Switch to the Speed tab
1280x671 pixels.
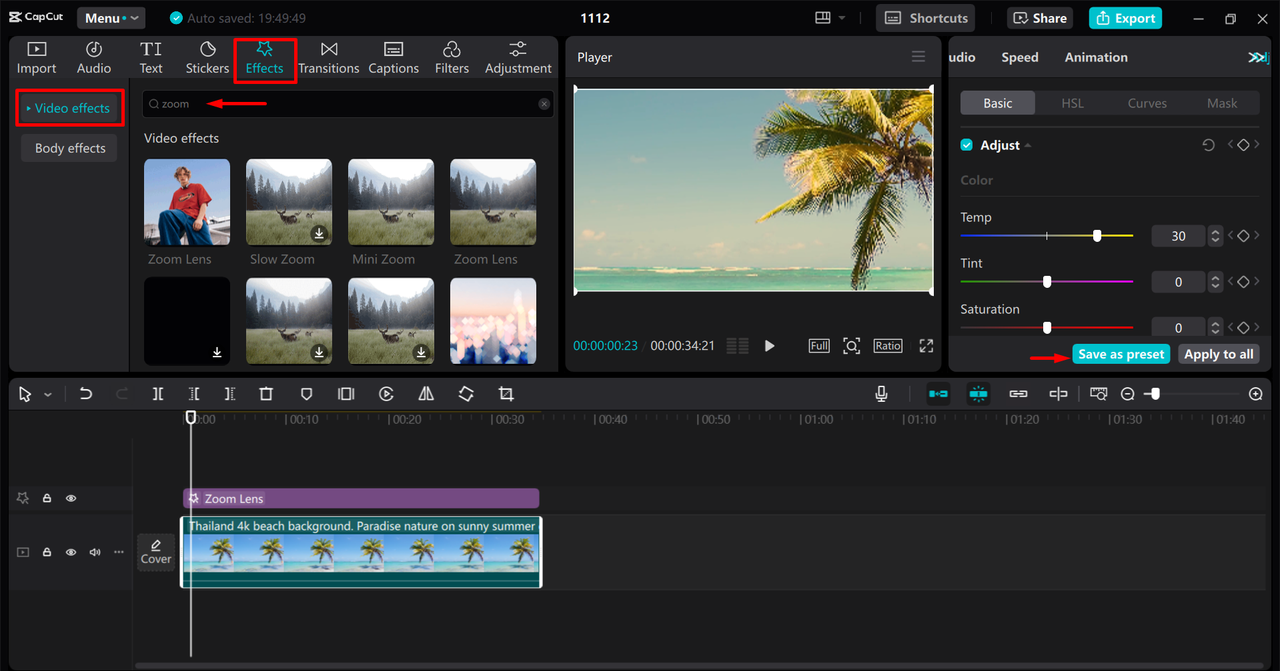(x=1020, y=57)
